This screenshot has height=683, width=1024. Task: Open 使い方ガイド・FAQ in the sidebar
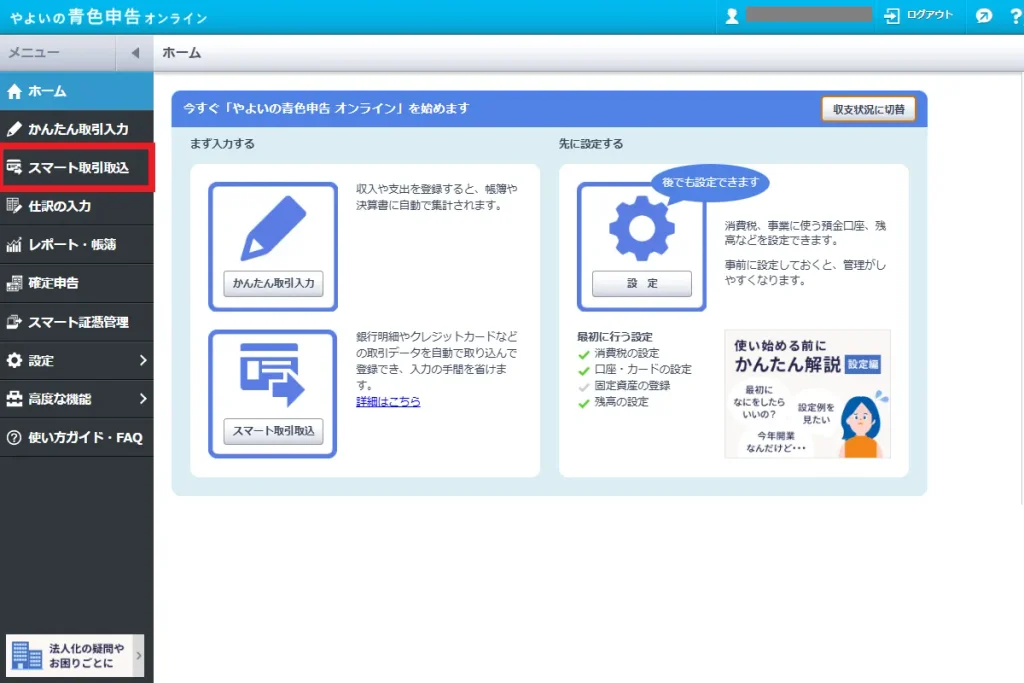pyautogui.click(x=76, y=437)
